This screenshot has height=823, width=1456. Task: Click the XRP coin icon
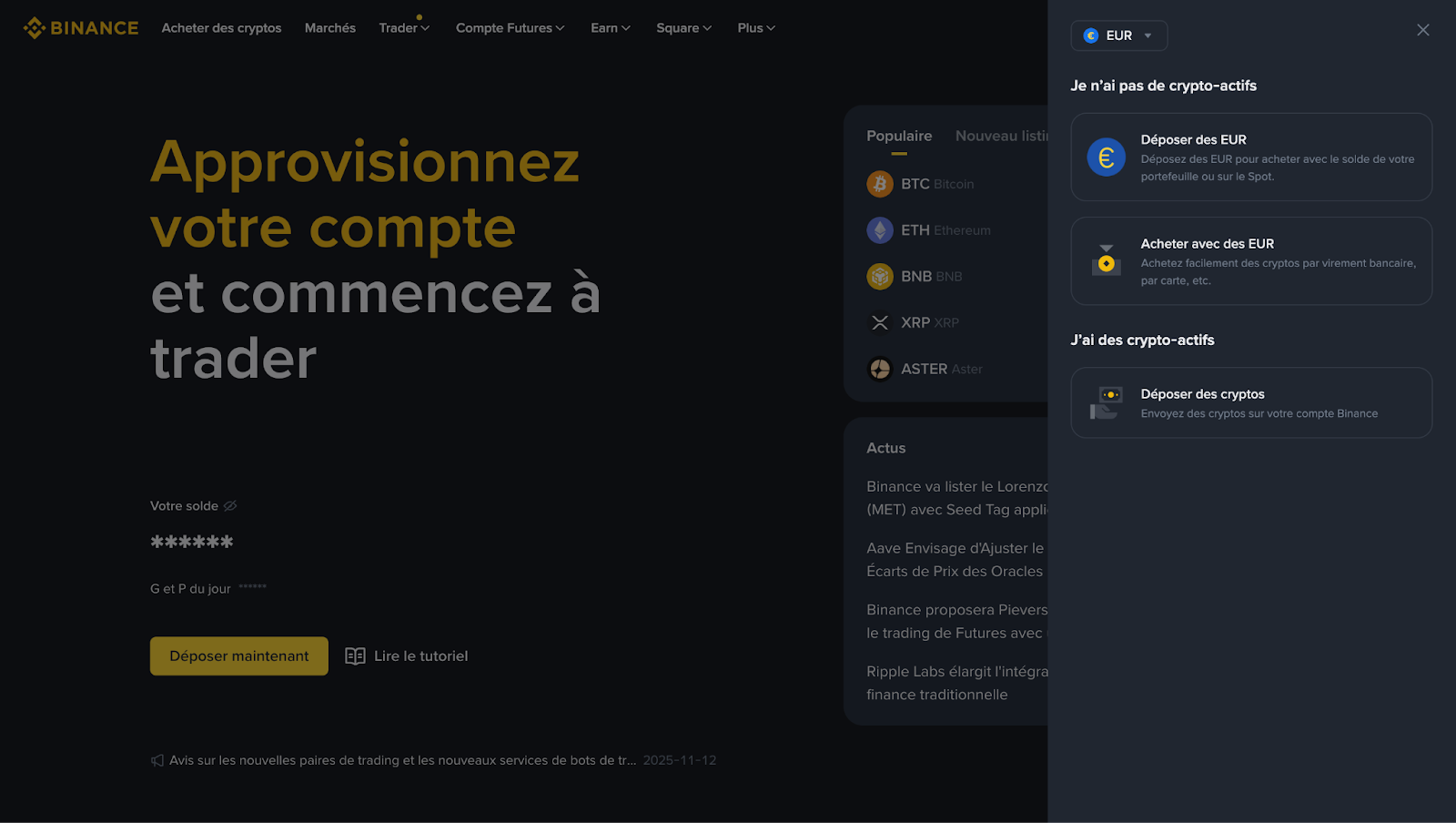coord(880,322)
